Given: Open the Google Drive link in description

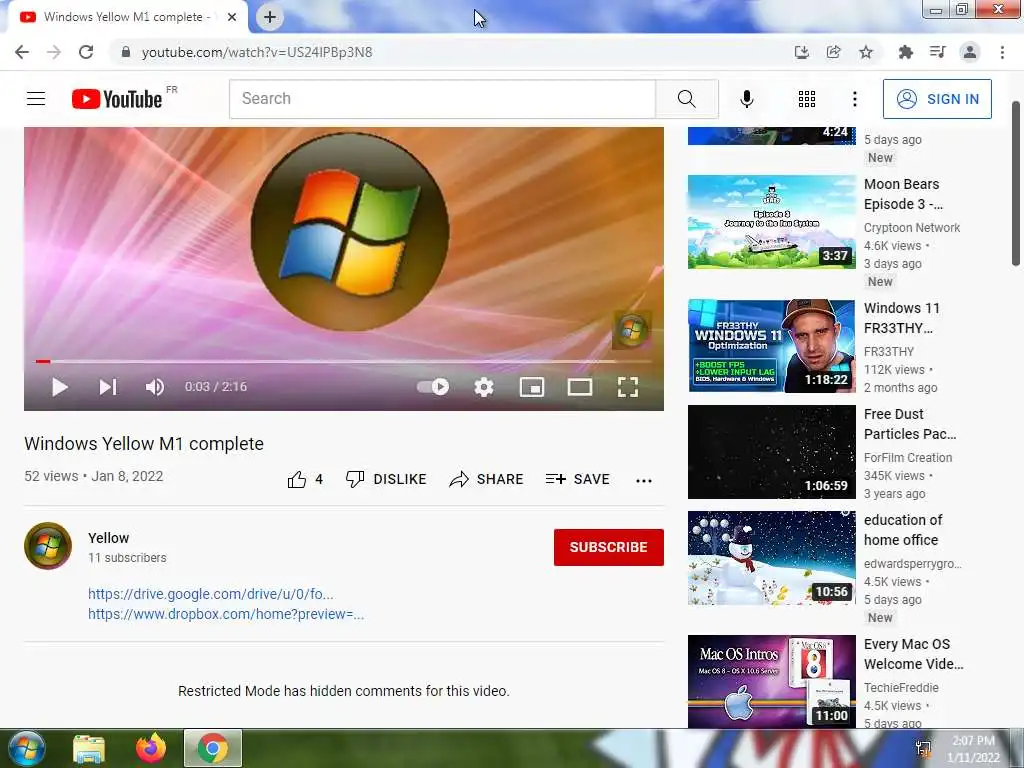Looking at the screenshot, I should 211,594.
